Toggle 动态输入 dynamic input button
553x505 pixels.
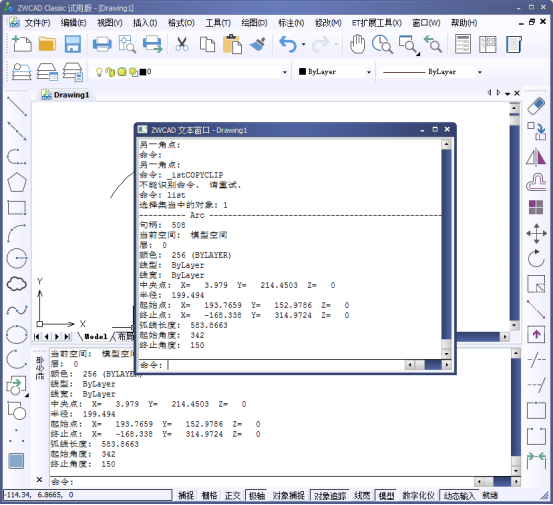click(x=459, y=495)
